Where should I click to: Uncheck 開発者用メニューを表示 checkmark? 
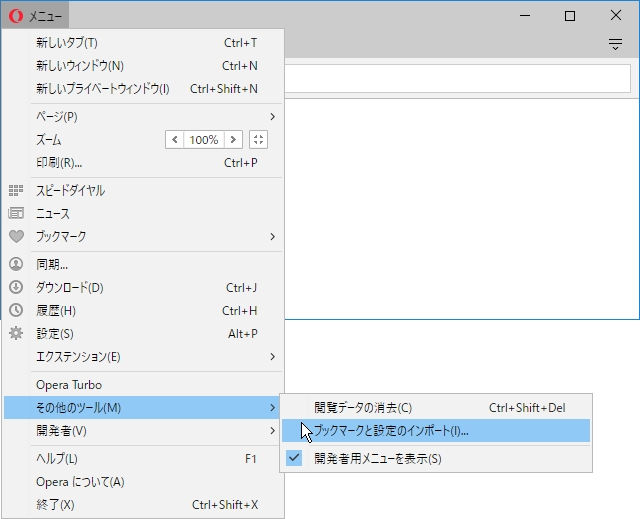coord(294,458)
